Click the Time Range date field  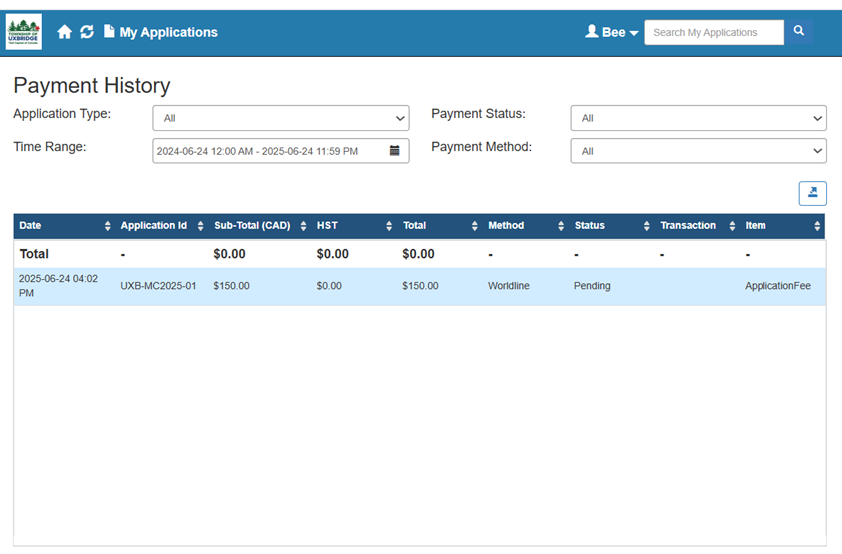click(281, 151)
